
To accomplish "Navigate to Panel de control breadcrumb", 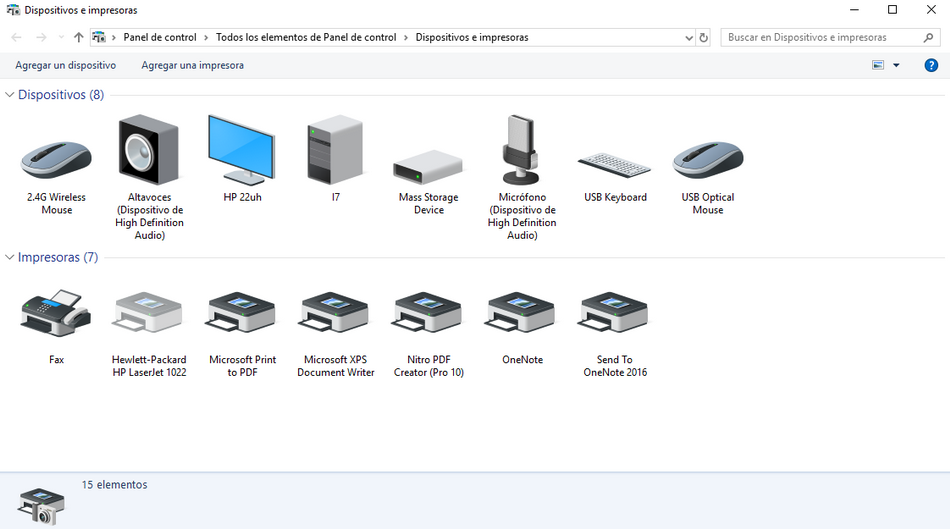I will click(x=160, y=37).
